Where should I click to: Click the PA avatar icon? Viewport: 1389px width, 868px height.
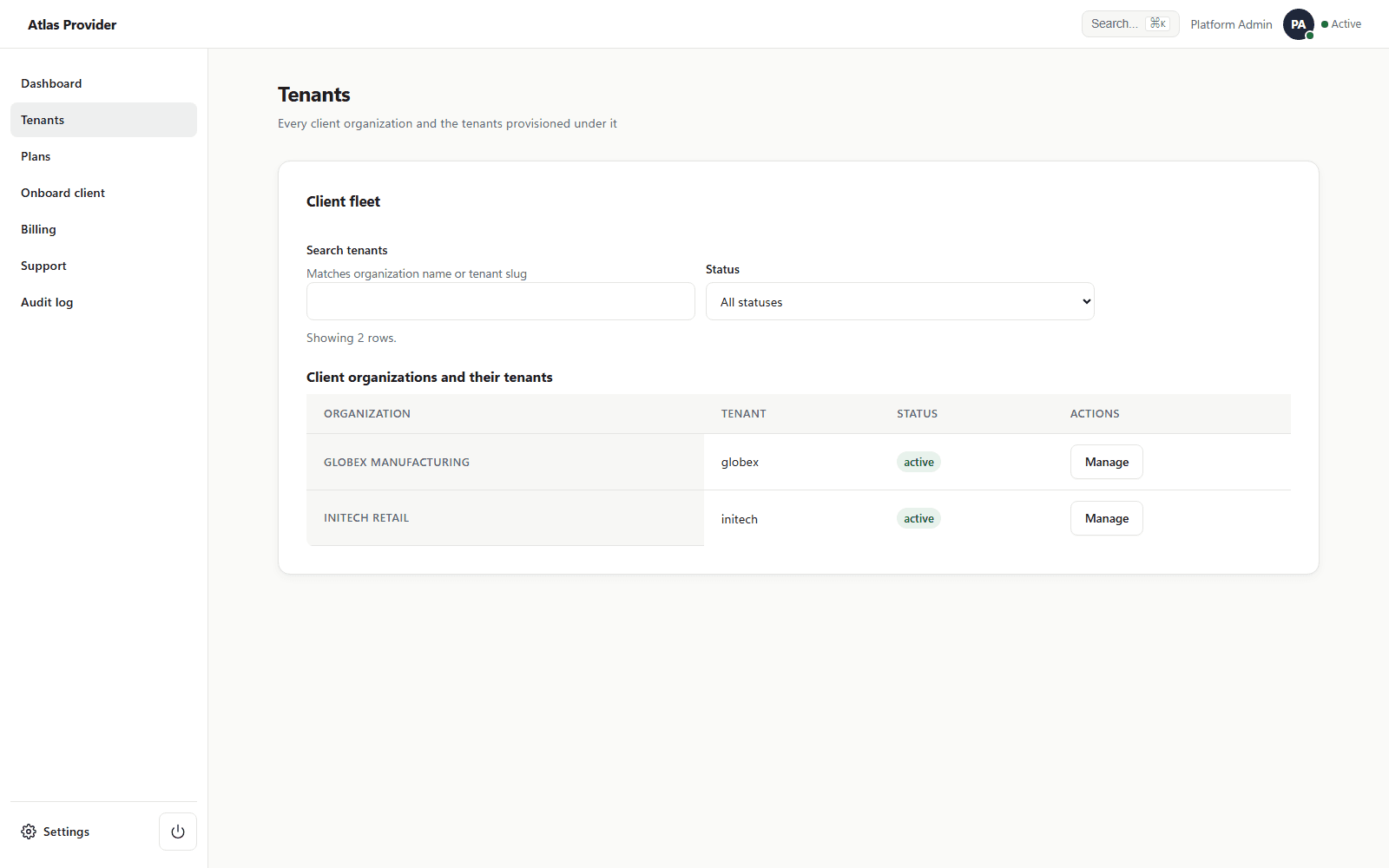1299,24
